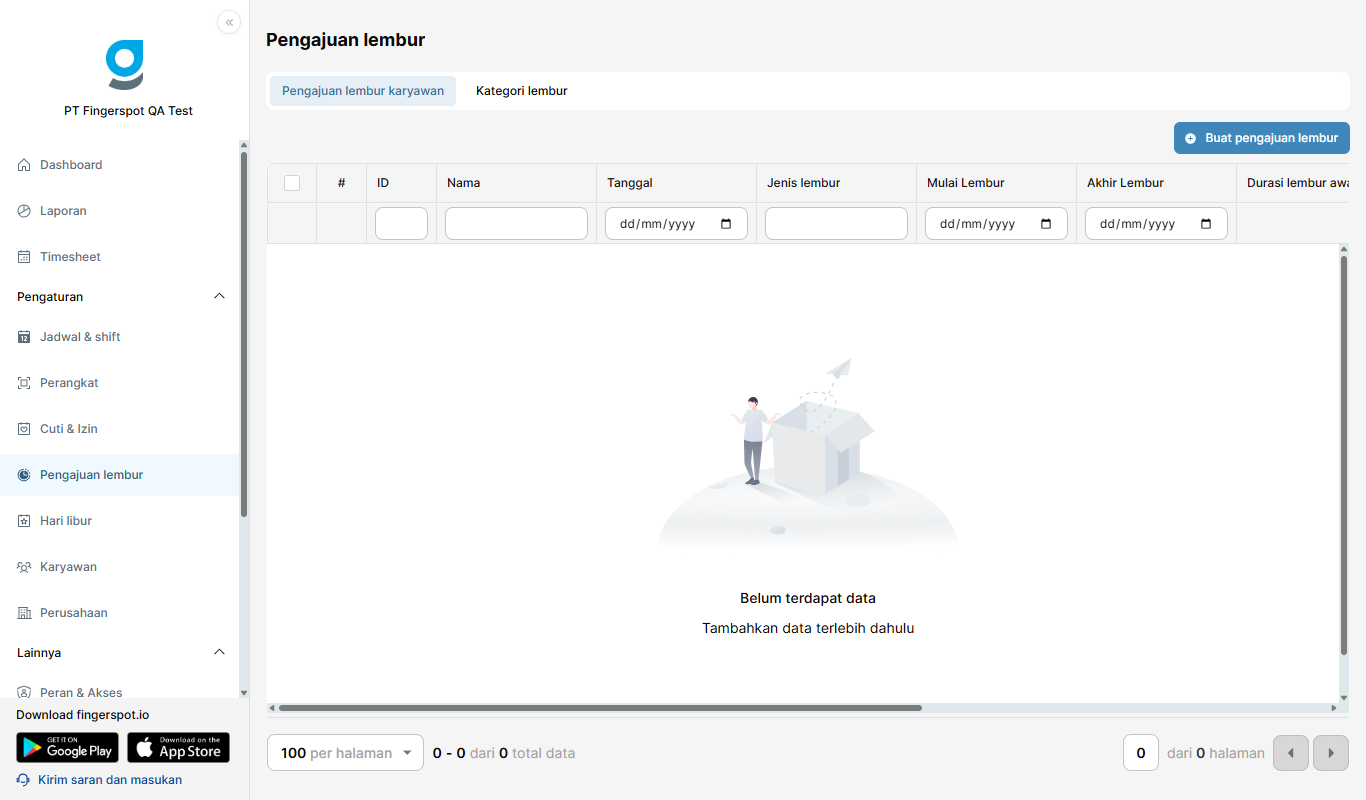Switch to Pengajuan lembur karyawan tab

[x=363, y=91]
